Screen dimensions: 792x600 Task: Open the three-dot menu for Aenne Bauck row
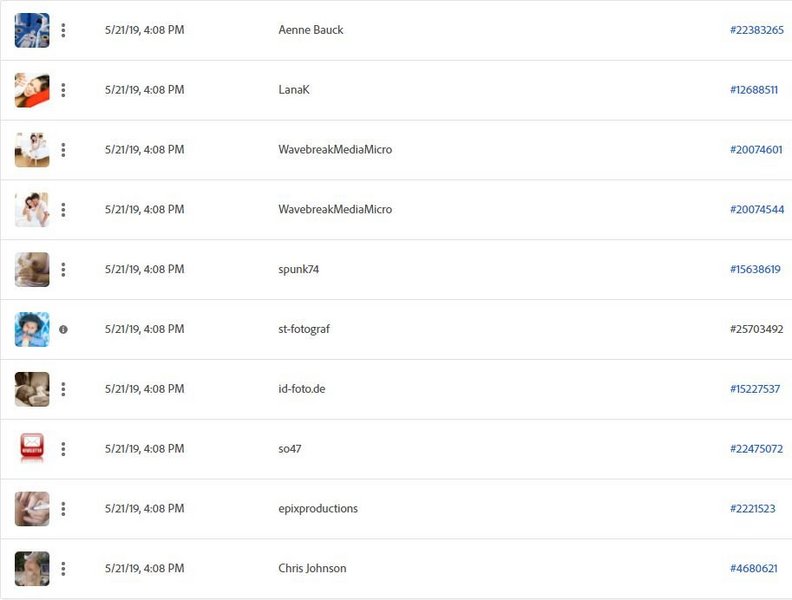(63, 30)
